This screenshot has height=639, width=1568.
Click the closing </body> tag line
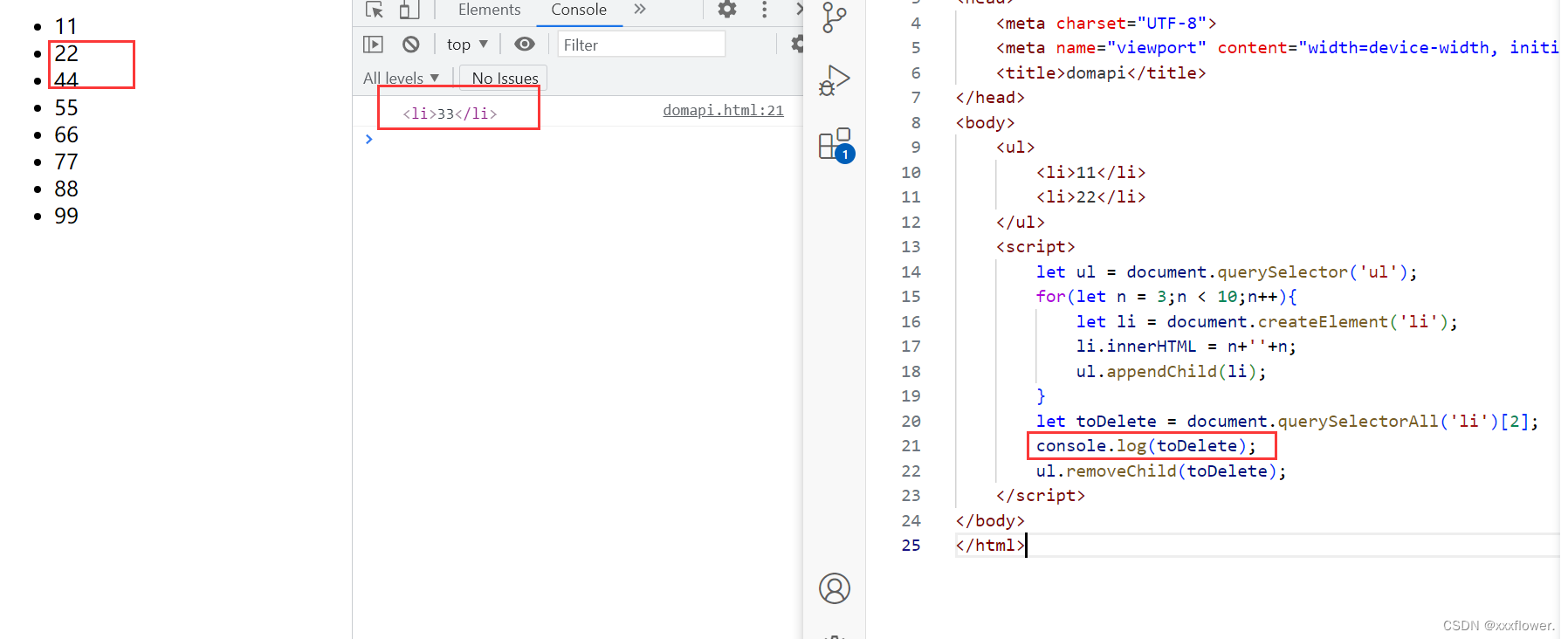point(990,521)
